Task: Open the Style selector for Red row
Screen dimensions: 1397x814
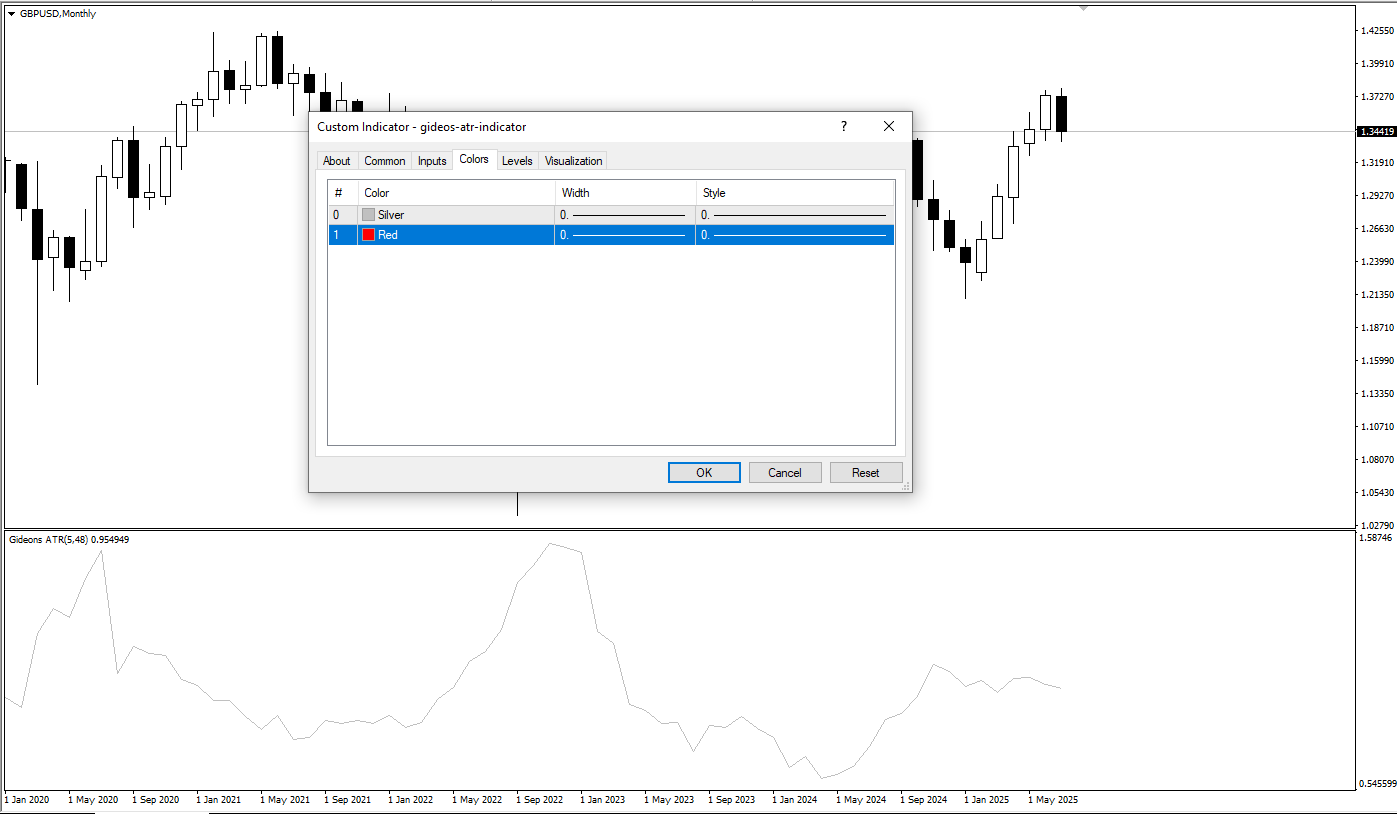Action: click(794, 235)
